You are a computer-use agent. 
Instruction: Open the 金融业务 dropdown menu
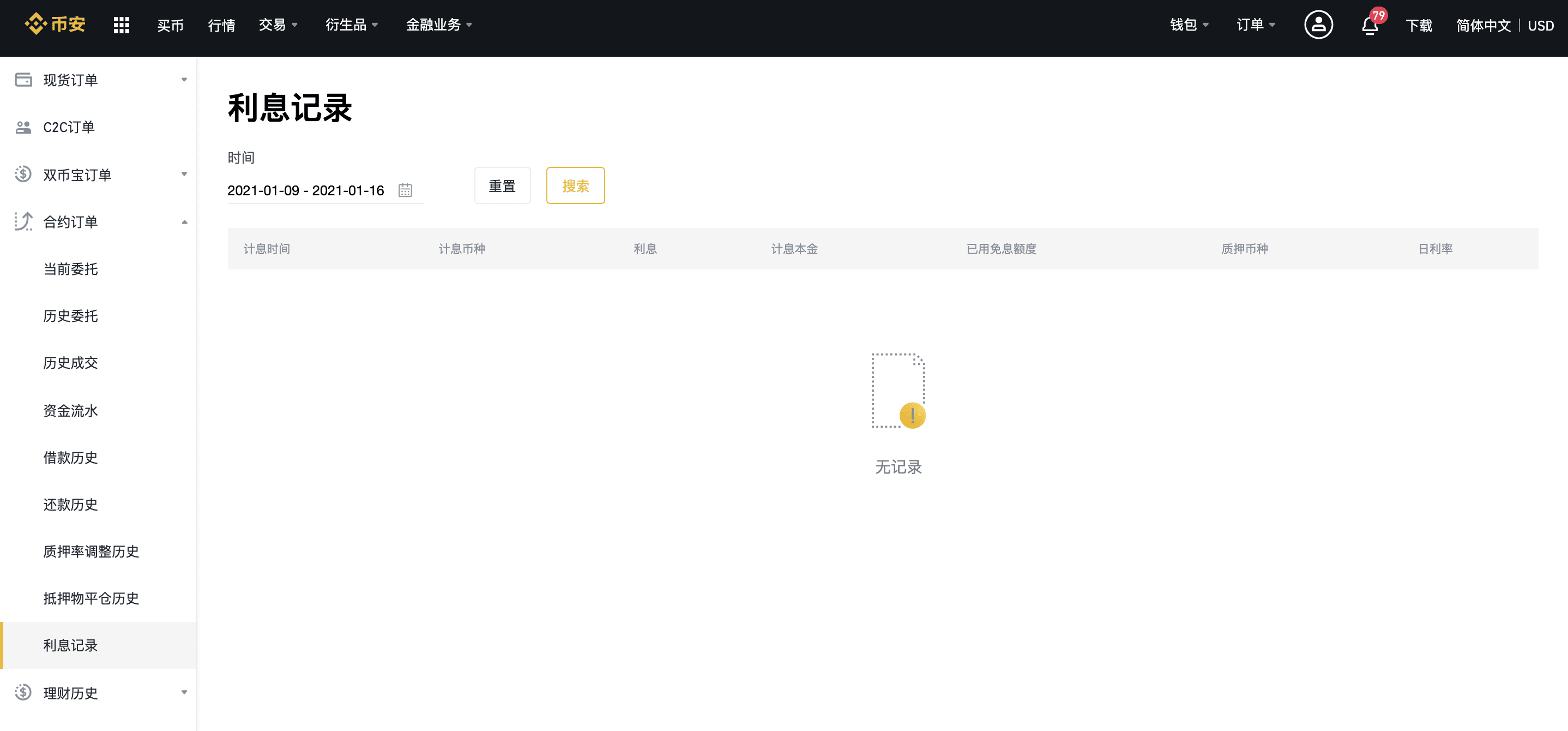pyautogui.click(x=439, y=25)
